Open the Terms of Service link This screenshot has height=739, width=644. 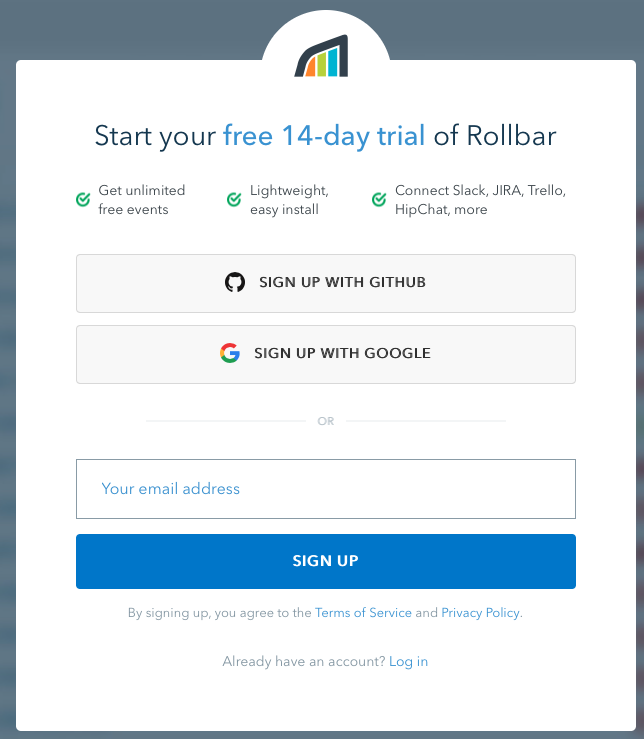click(x=363, y=613)
